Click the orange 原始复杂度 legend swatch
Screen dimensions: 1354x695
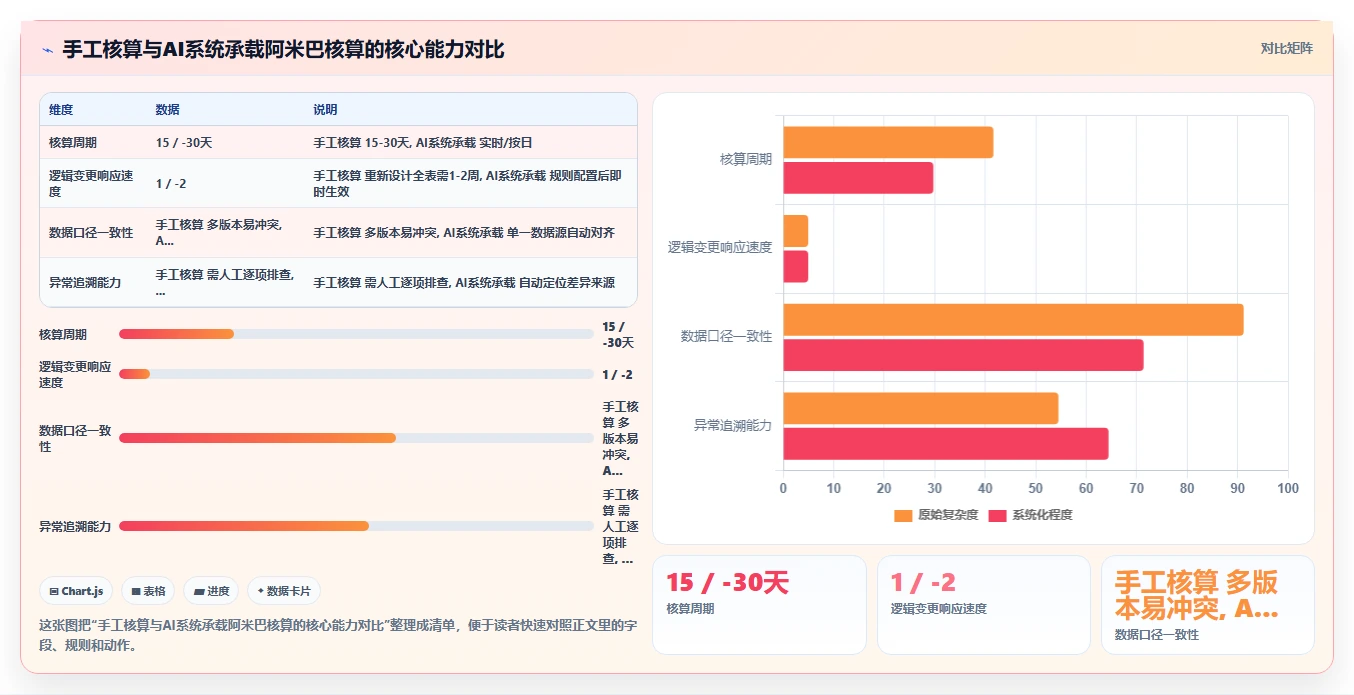click(x=903, y=515)
